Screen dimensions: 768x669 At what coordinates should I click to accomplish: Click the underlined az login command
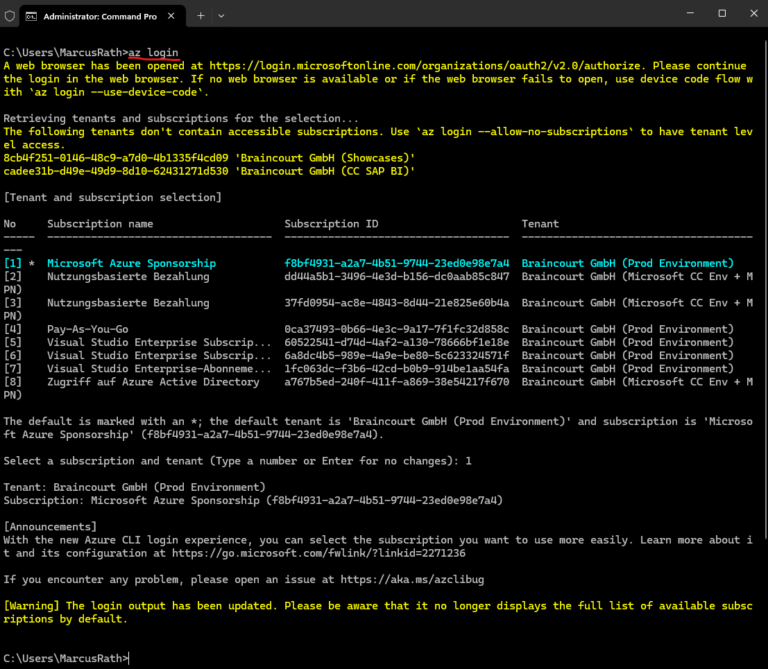153,52
